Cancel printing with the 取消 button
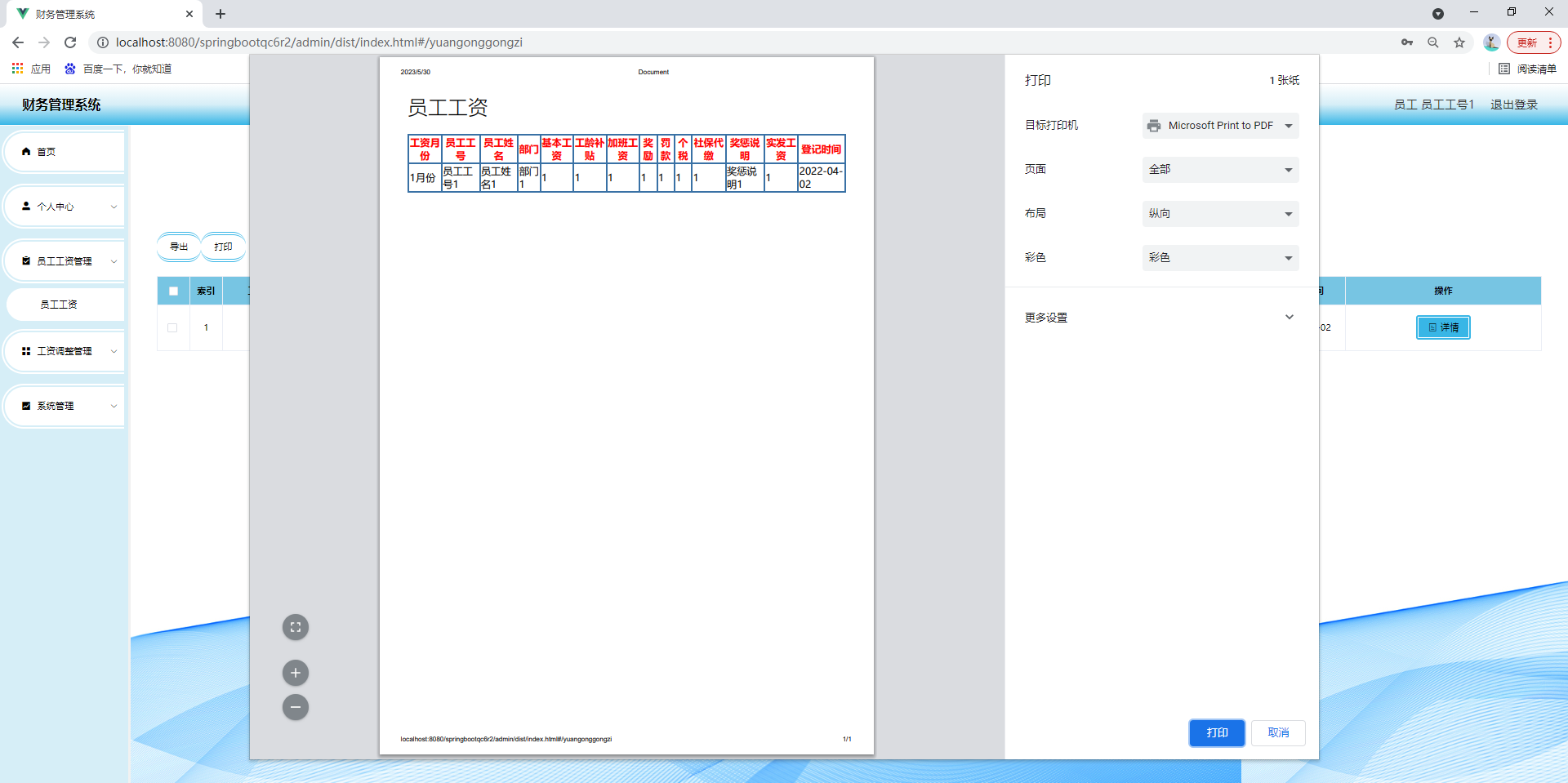Viewport: 1568px width, 783px height. point(1278,733)
